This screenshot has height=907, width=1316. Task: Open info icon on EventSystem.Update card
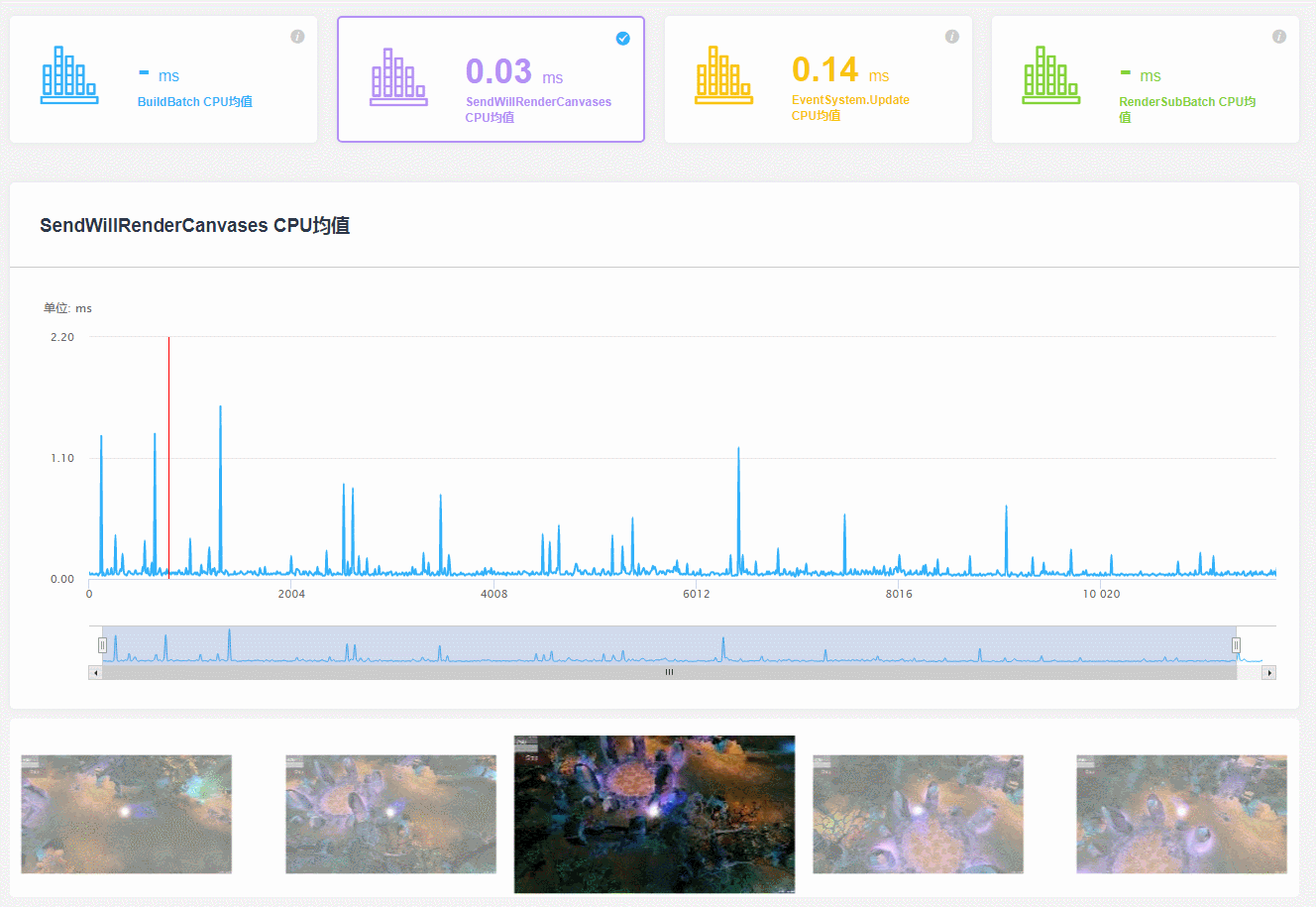tap(951, 37)
